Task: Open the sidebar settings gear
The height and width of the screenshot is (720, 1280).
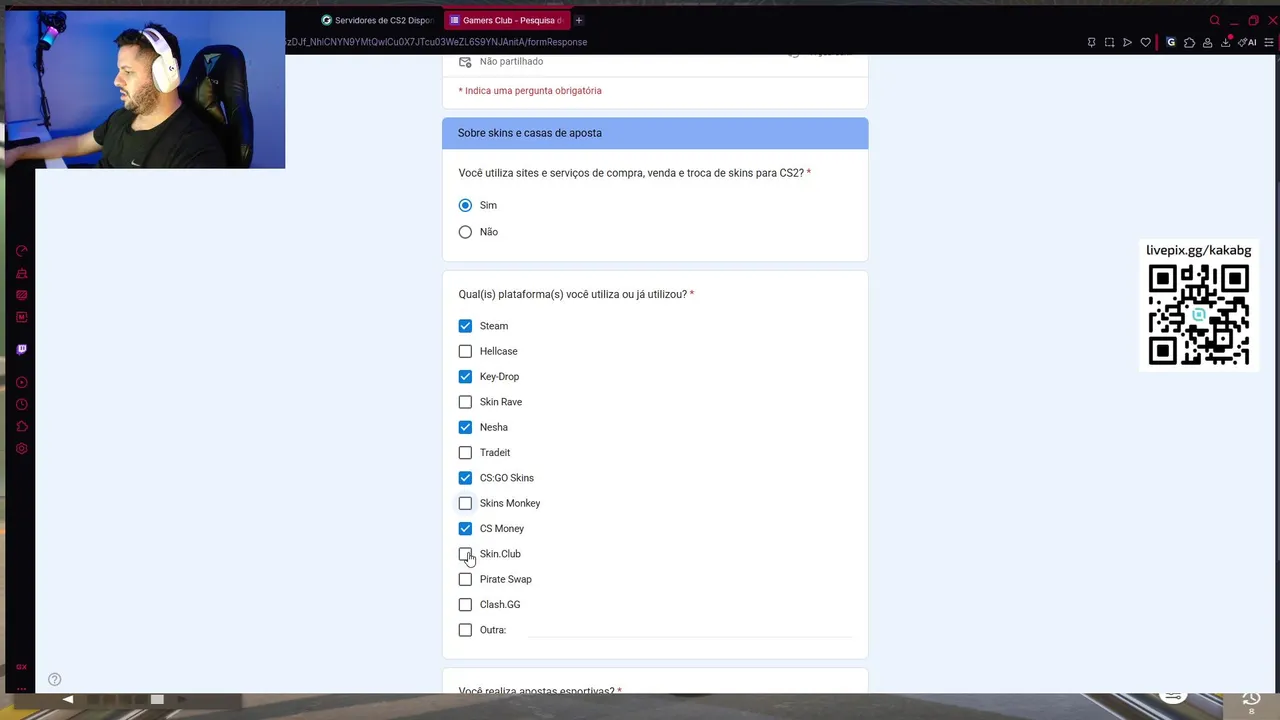Action: pos(22,449)
